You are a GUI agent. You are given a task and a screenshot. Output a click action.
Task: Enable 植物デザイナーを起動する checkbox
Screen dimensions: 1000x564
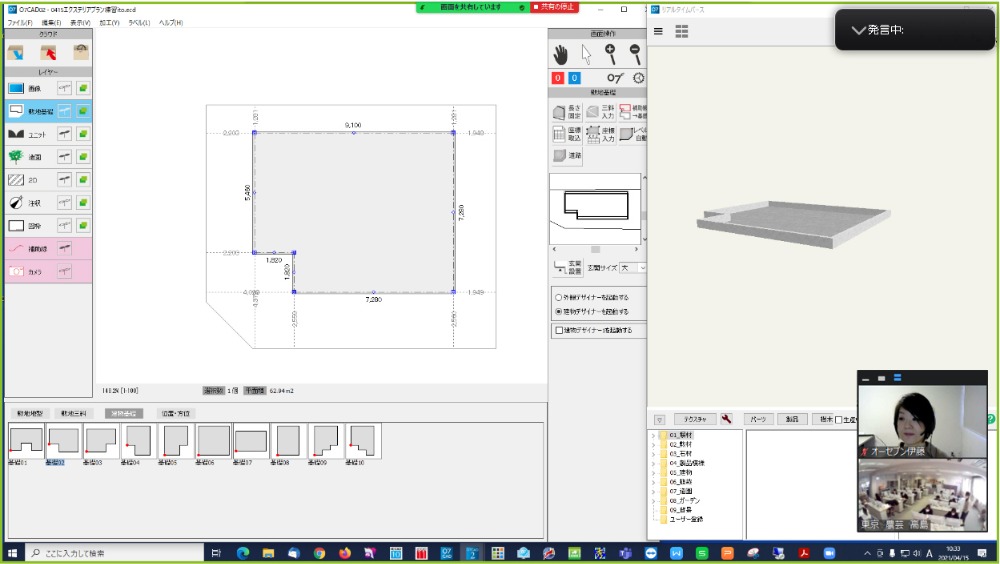click(x=559, y=329)
